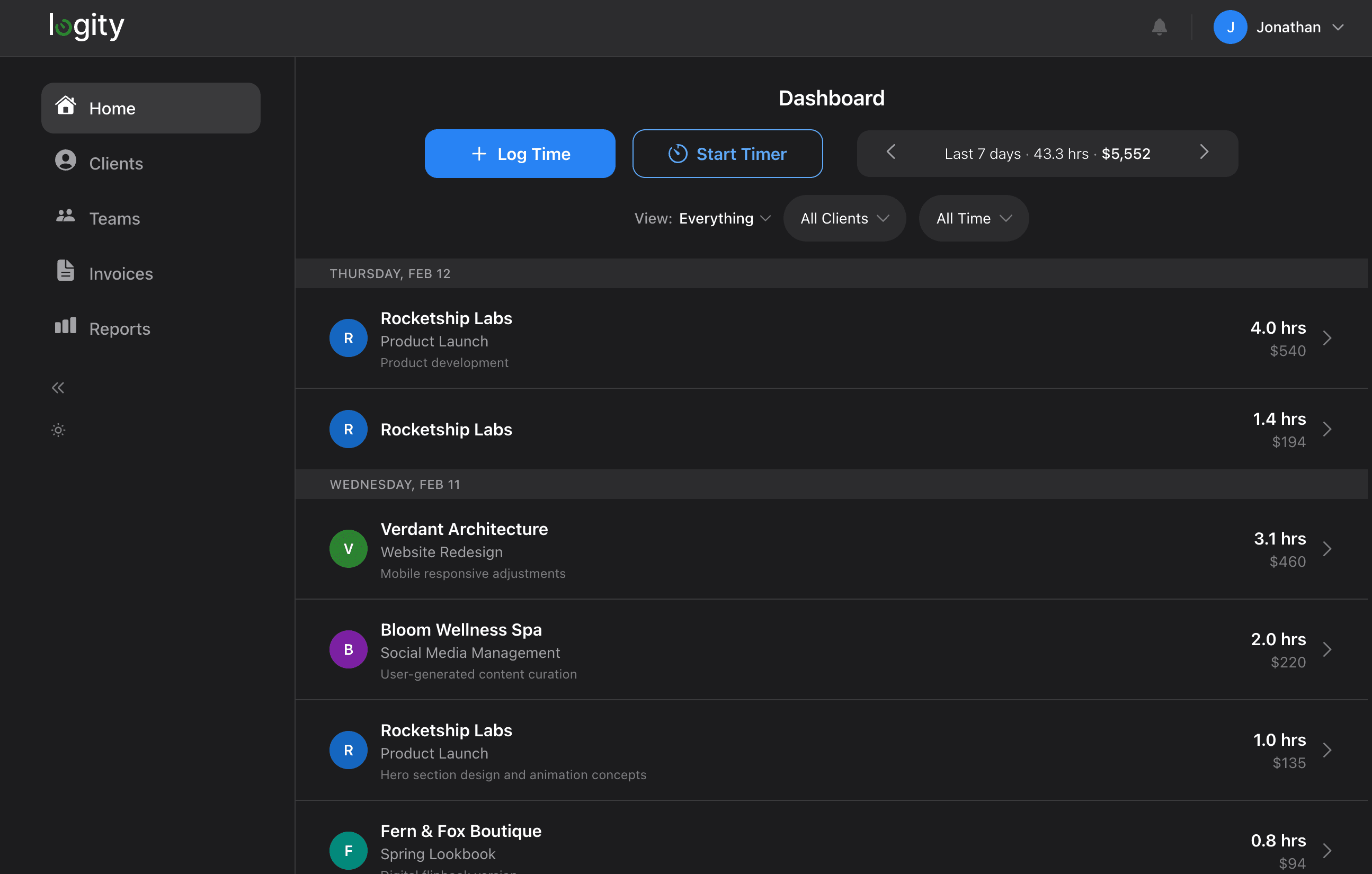This screenshot has height=874, width=1372.
Task: Expand the All Time filter
Action: 973,218
